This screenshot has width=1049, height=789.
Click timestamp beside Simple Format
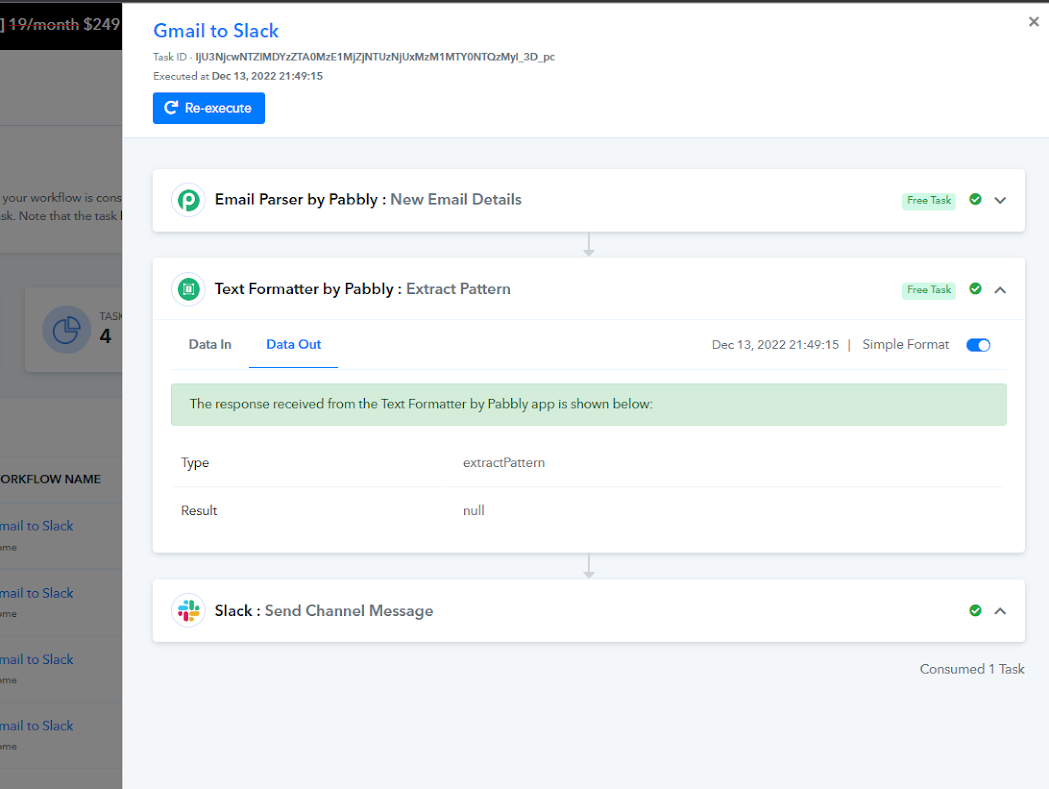coord(775,345)
